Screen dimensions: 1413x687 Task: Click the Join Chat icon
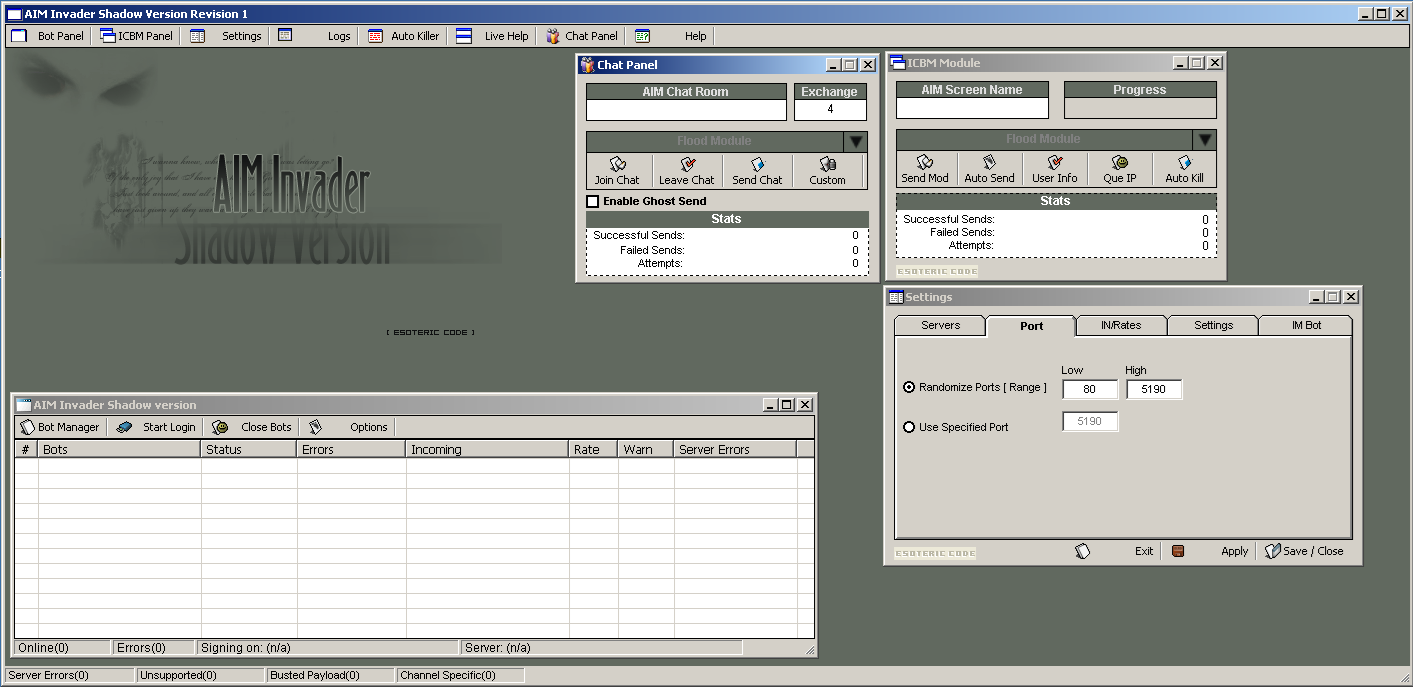[x=617, y=164]
